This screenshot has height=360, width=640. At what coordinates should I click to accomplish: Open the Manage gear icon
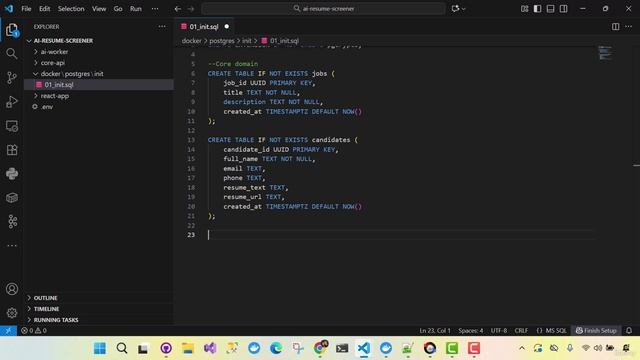click(12, 313)
